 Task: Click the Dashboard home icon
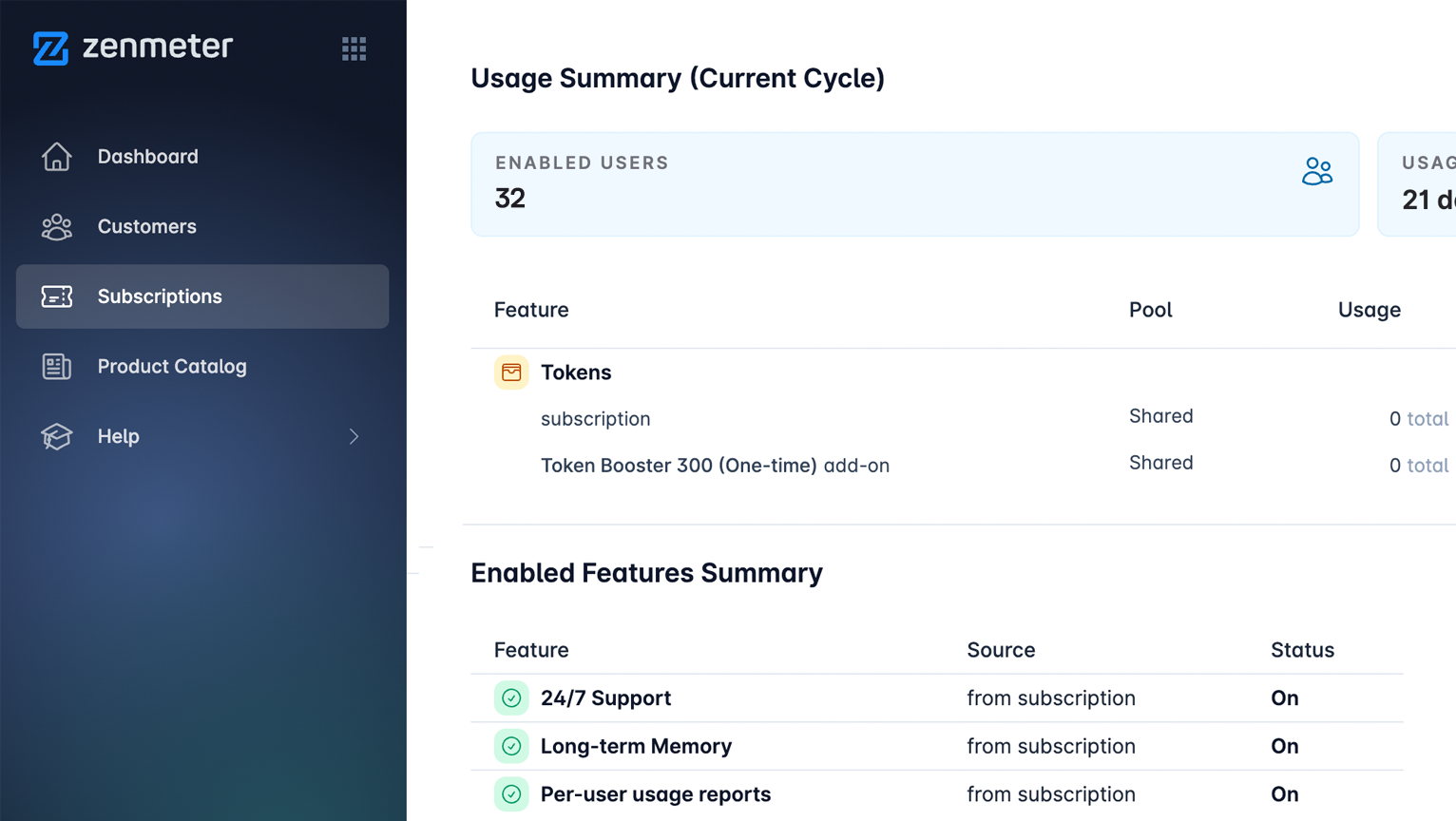(x=57, y=157)
